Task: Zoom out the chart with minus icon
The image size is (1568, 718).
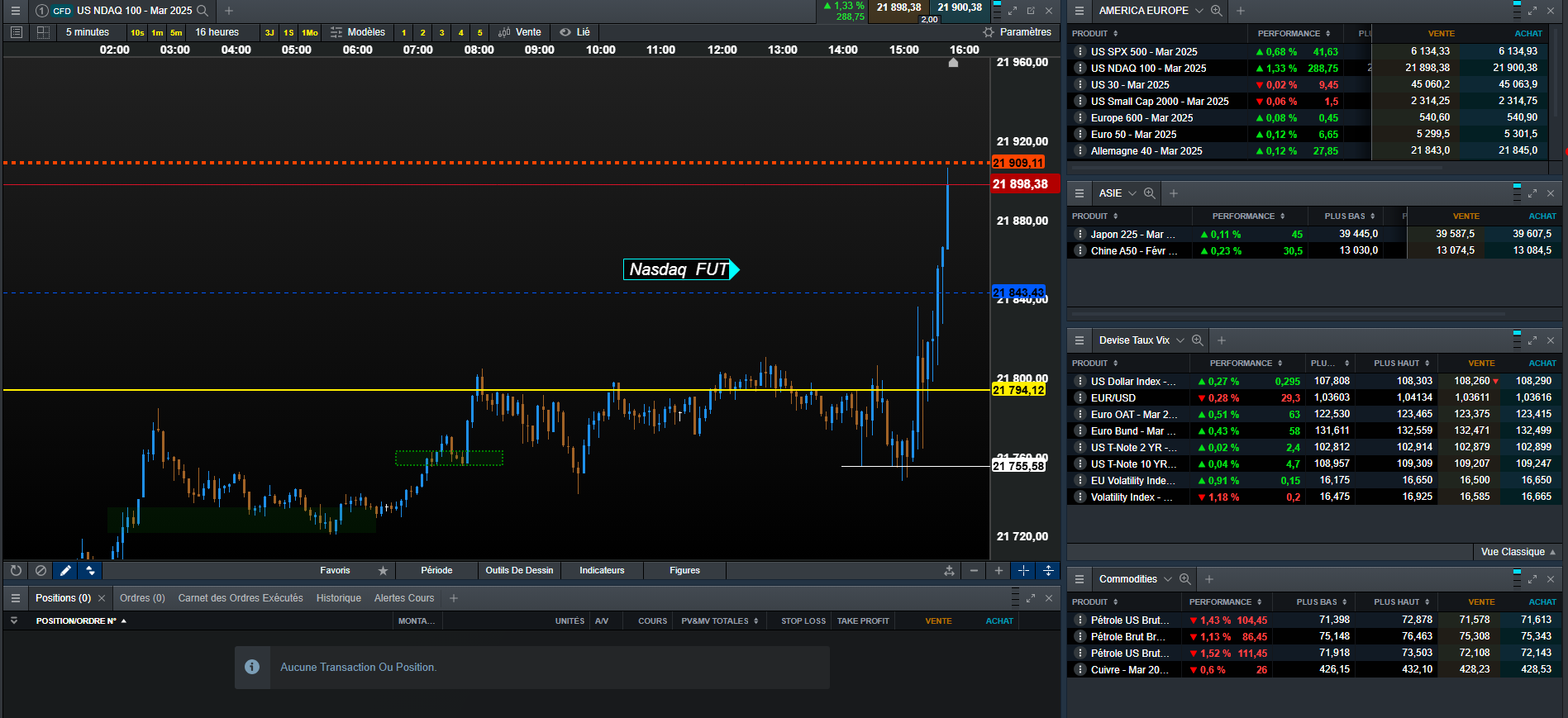Action: pyautogui.click(x=974, y=570)
